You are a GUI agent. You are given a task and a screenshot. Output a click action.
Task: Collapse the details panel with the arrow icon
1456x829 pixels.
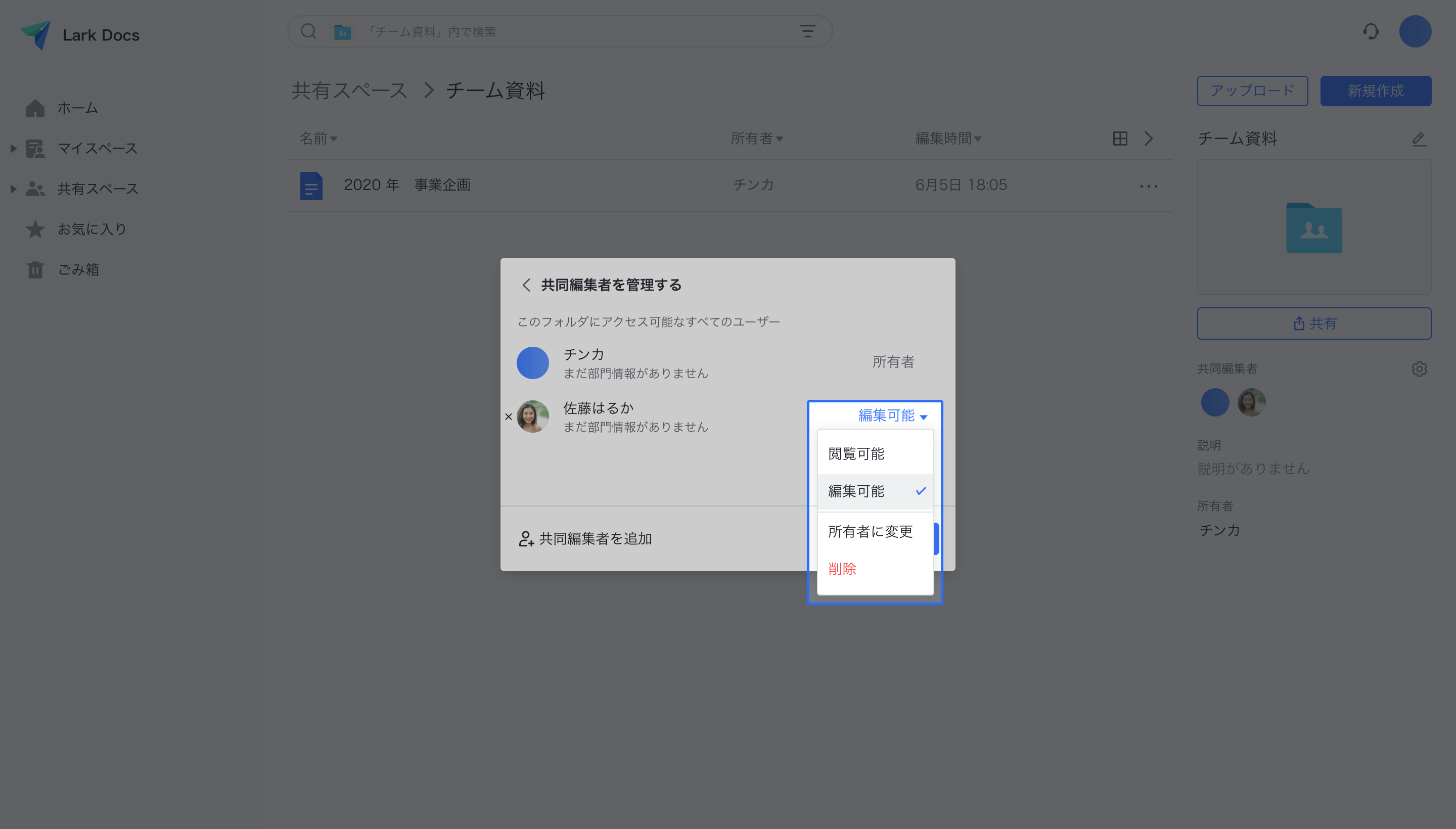(1149, 139)
